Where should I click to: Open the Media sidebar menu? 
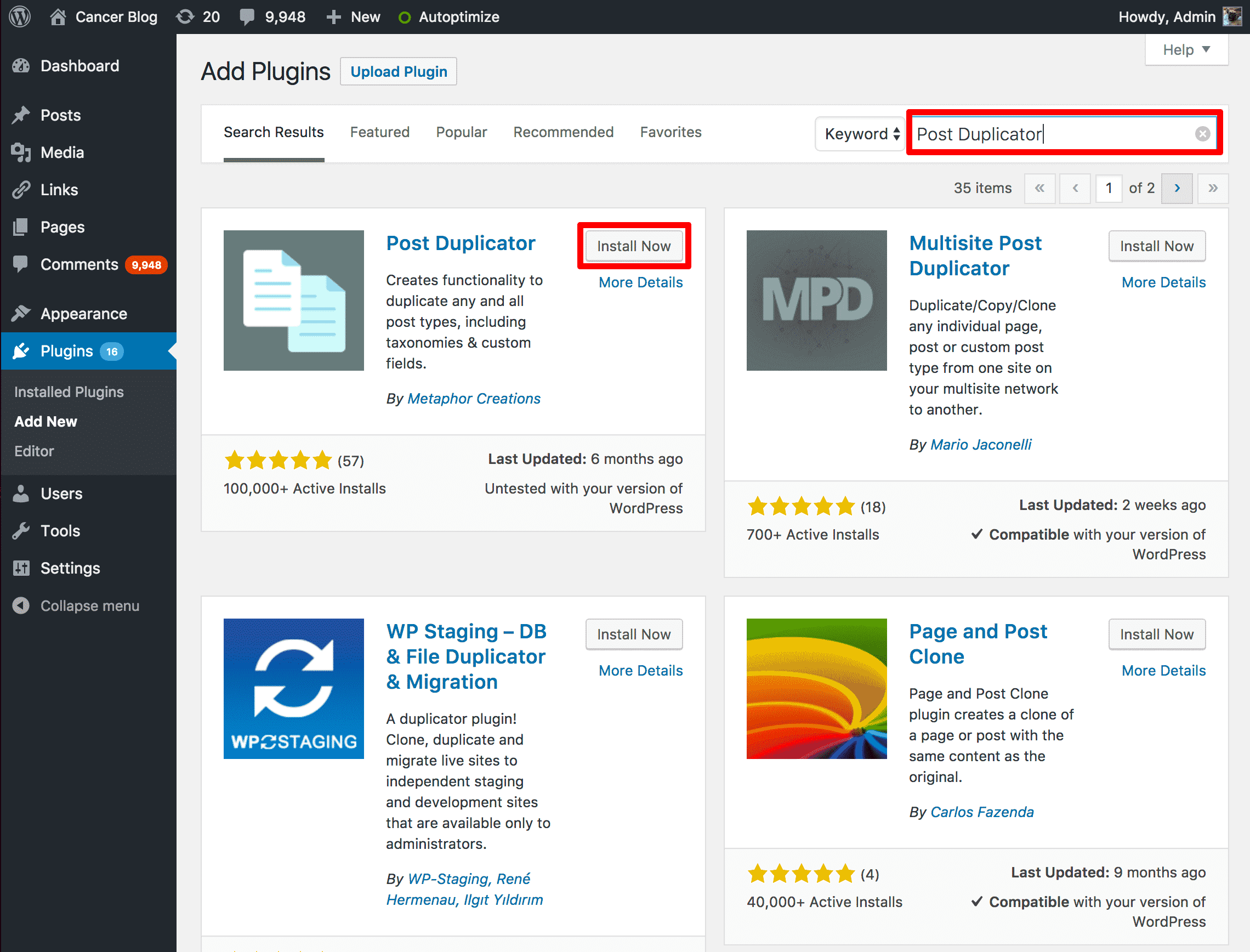tap(88, 152)
